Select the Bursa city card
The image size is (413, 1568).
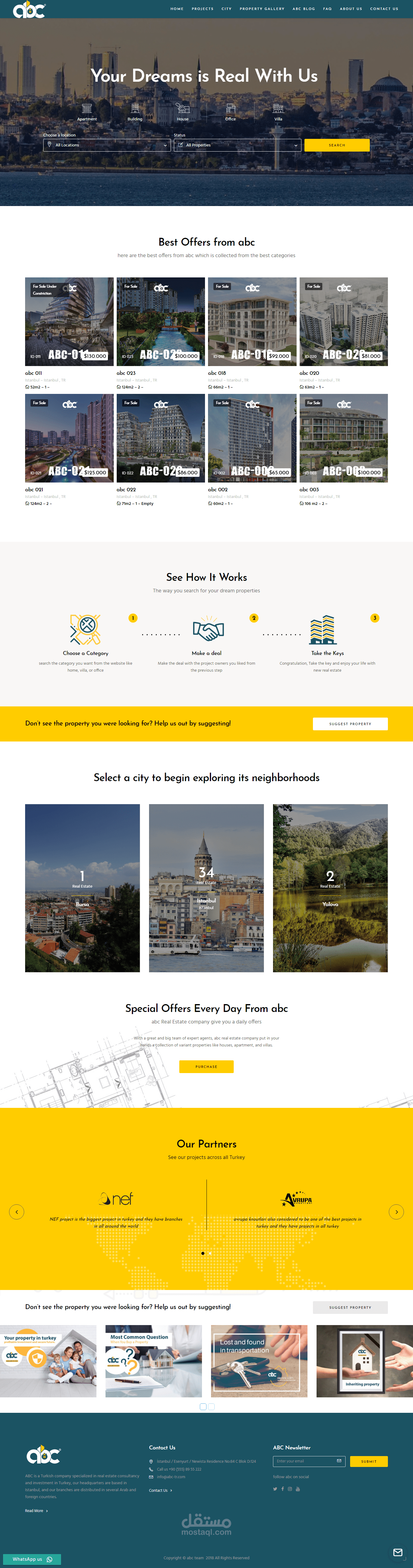[x=82, y=888]
